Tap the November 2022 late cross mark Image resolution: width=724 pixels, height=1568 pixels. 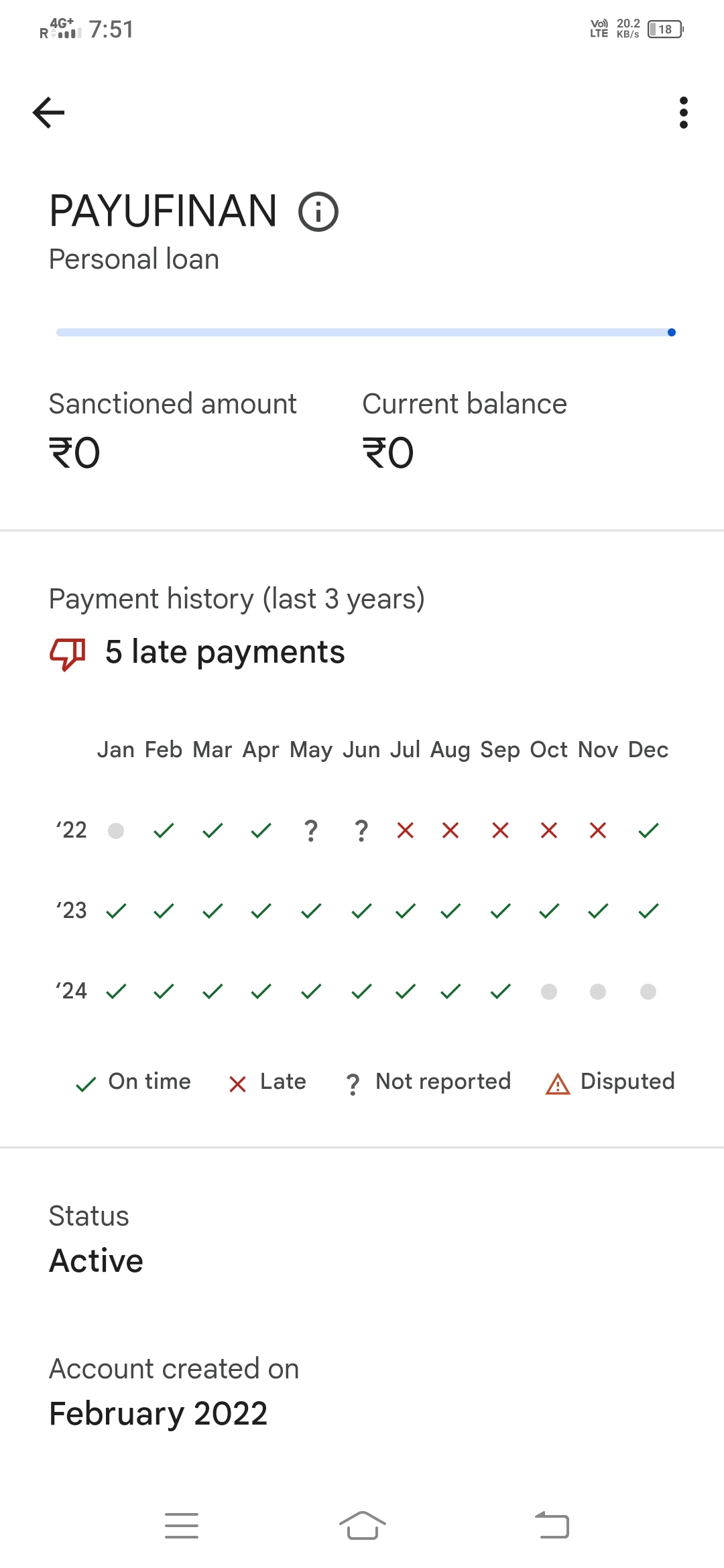598,831
